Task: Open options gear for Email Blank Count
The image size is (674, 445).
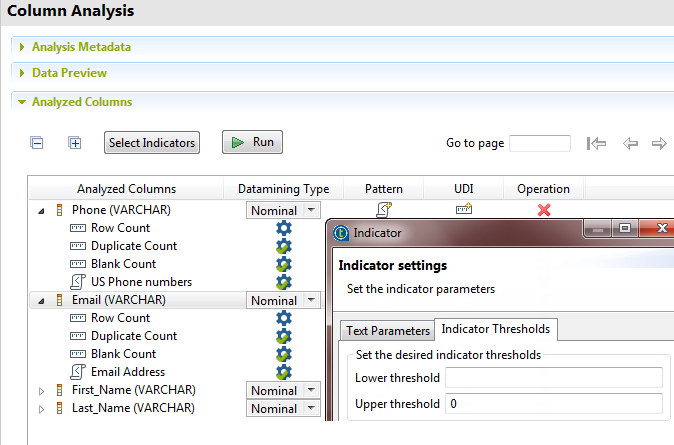Action: tap(284, 354)
